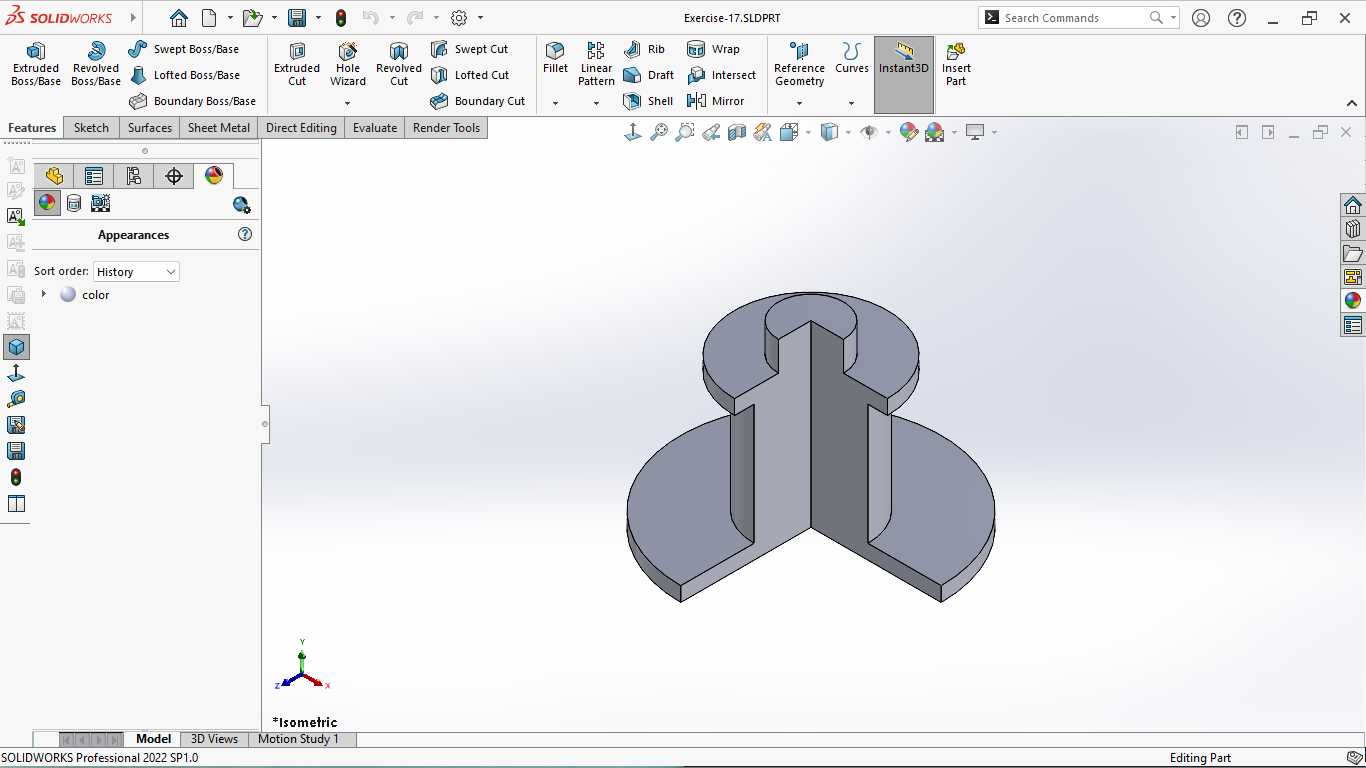Switch to the Surfaces tab
Screen dimensions: 1366x768
coord(150,128)
